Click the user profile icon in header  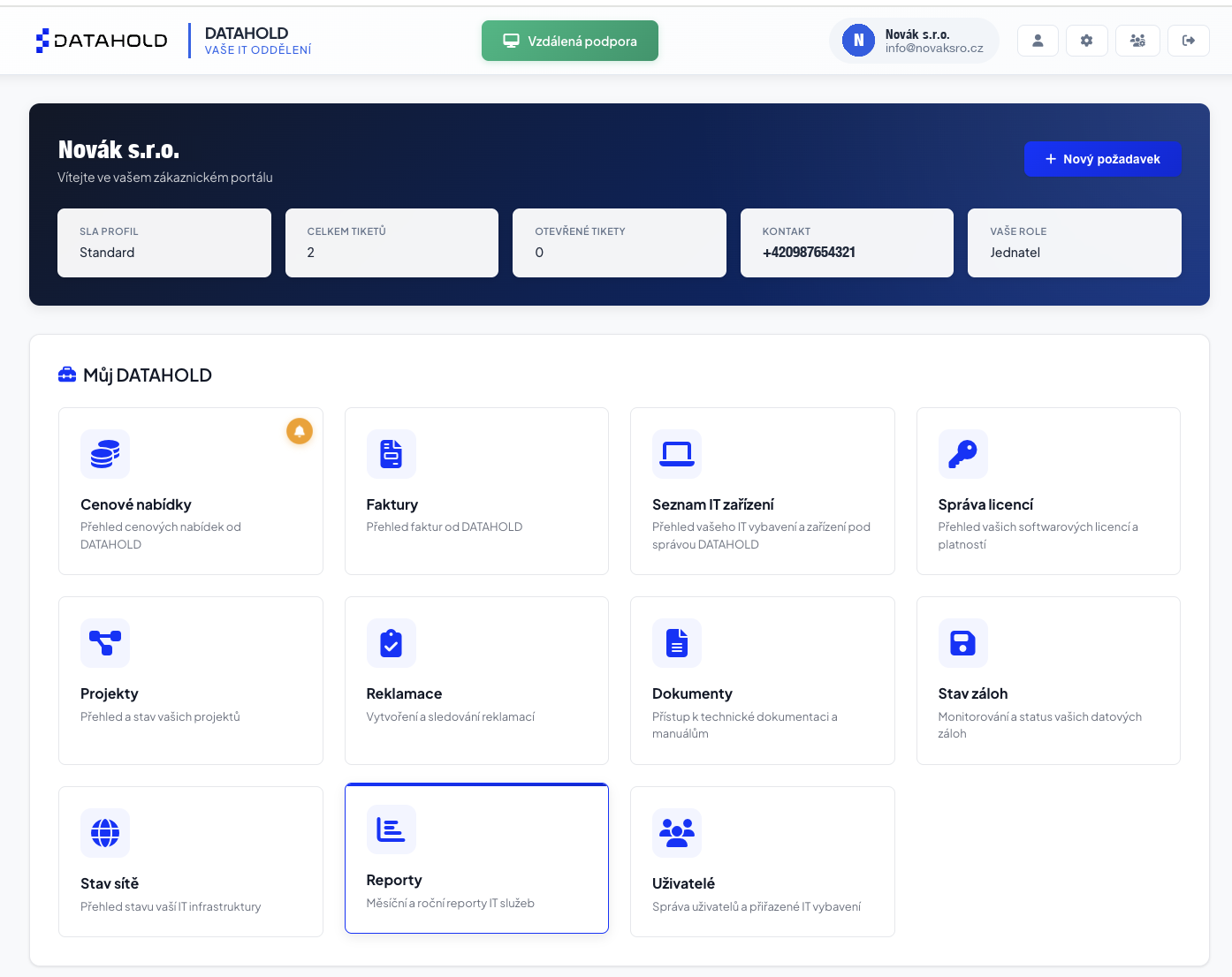pyautogui.click(x=1038, y=41)
